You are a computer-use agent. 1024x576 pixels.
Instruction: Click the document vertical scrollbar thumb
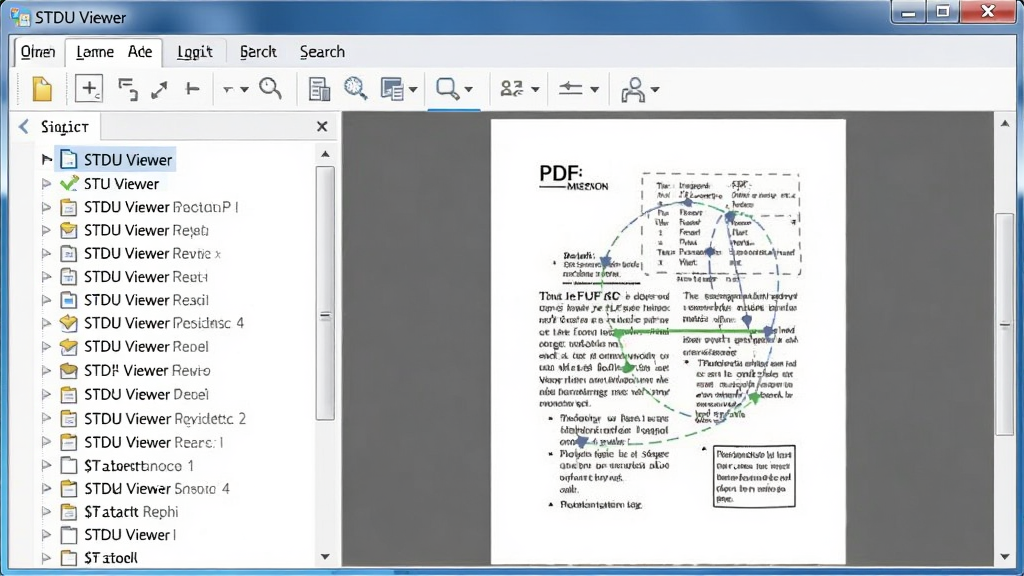tap(1005, 324)
